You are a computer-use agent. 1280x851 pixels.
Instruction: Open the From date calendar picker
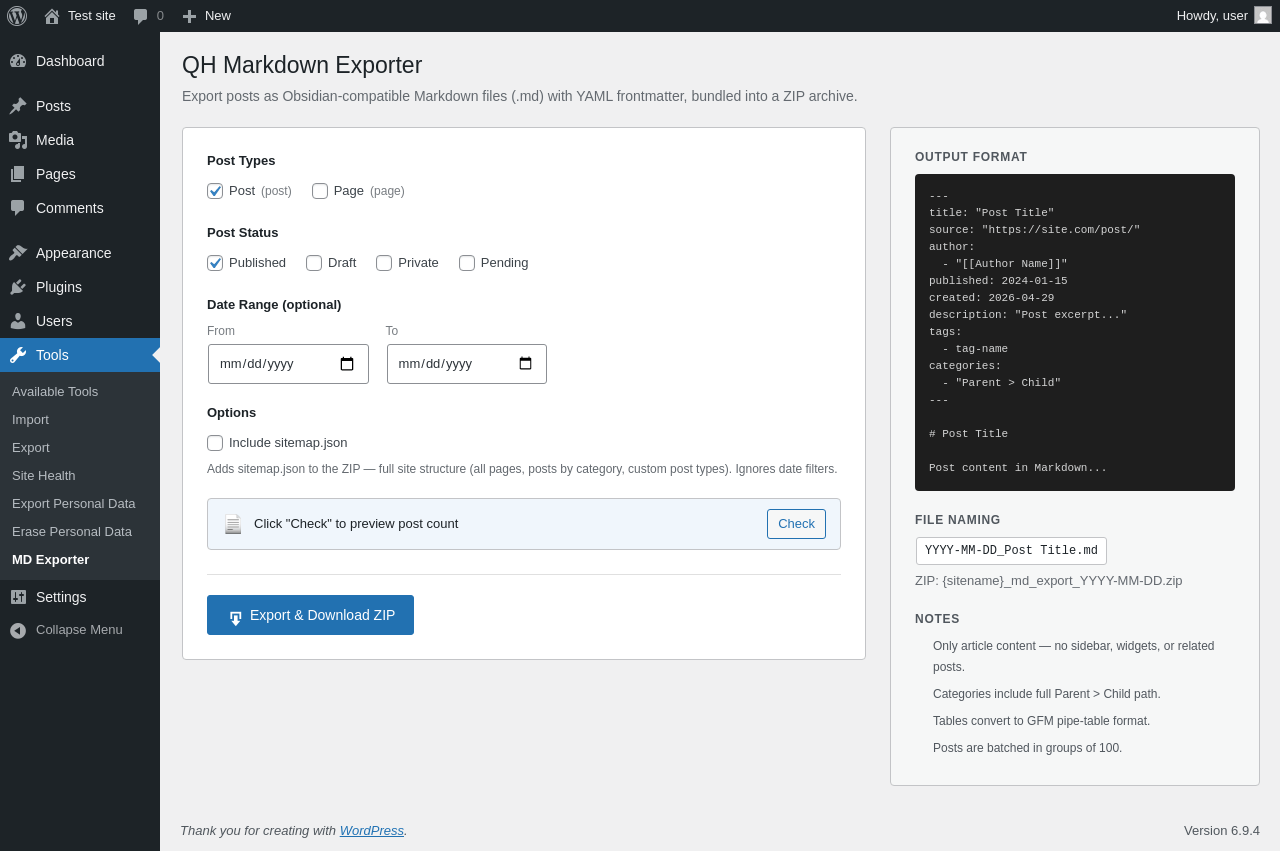(x=347, y=364)
